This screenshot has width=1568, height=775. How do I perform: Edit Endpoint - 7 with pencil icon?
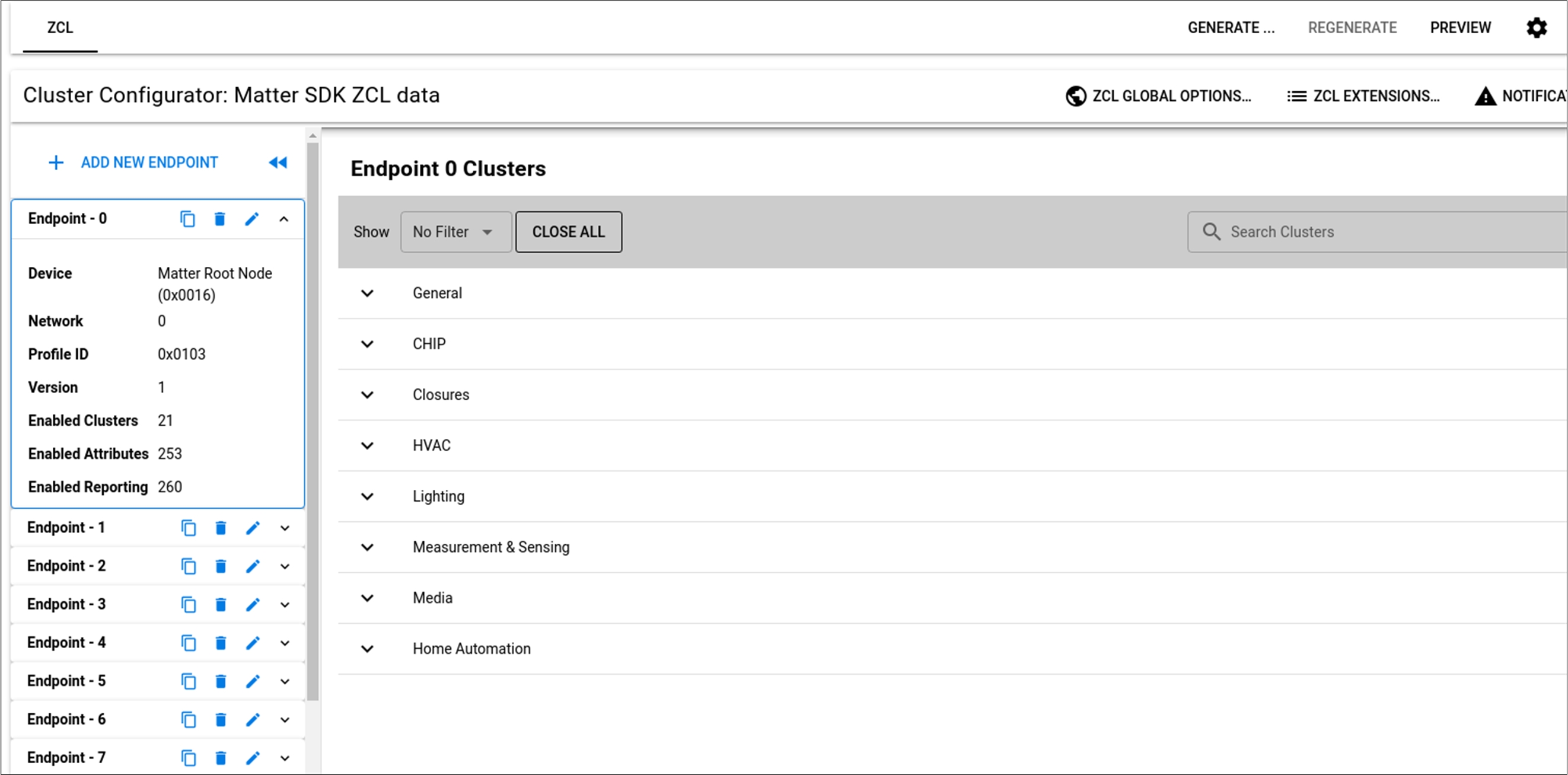point(253,758)
